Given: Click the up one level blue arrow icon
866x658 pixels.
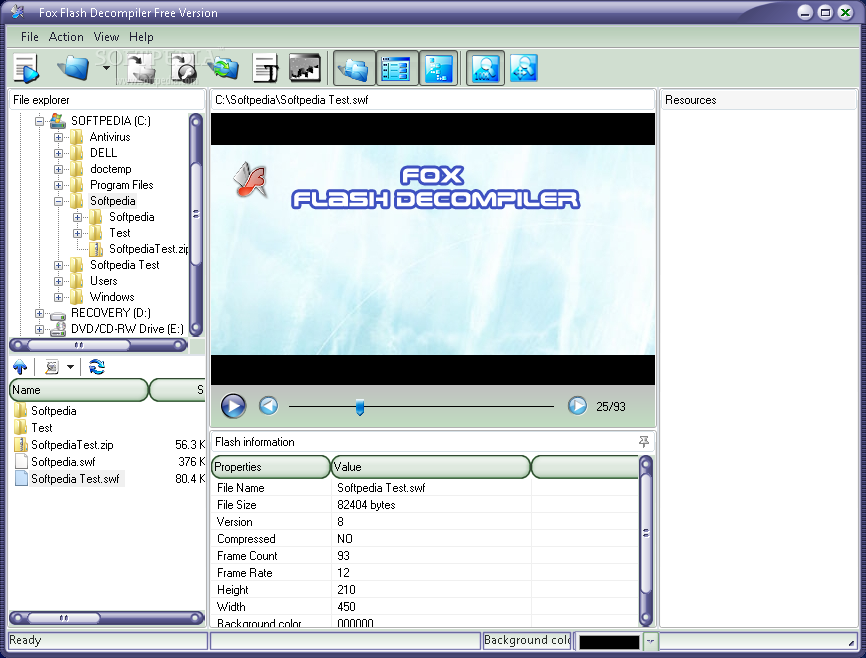Looking at the screenshot, I should tap(20, 366).
